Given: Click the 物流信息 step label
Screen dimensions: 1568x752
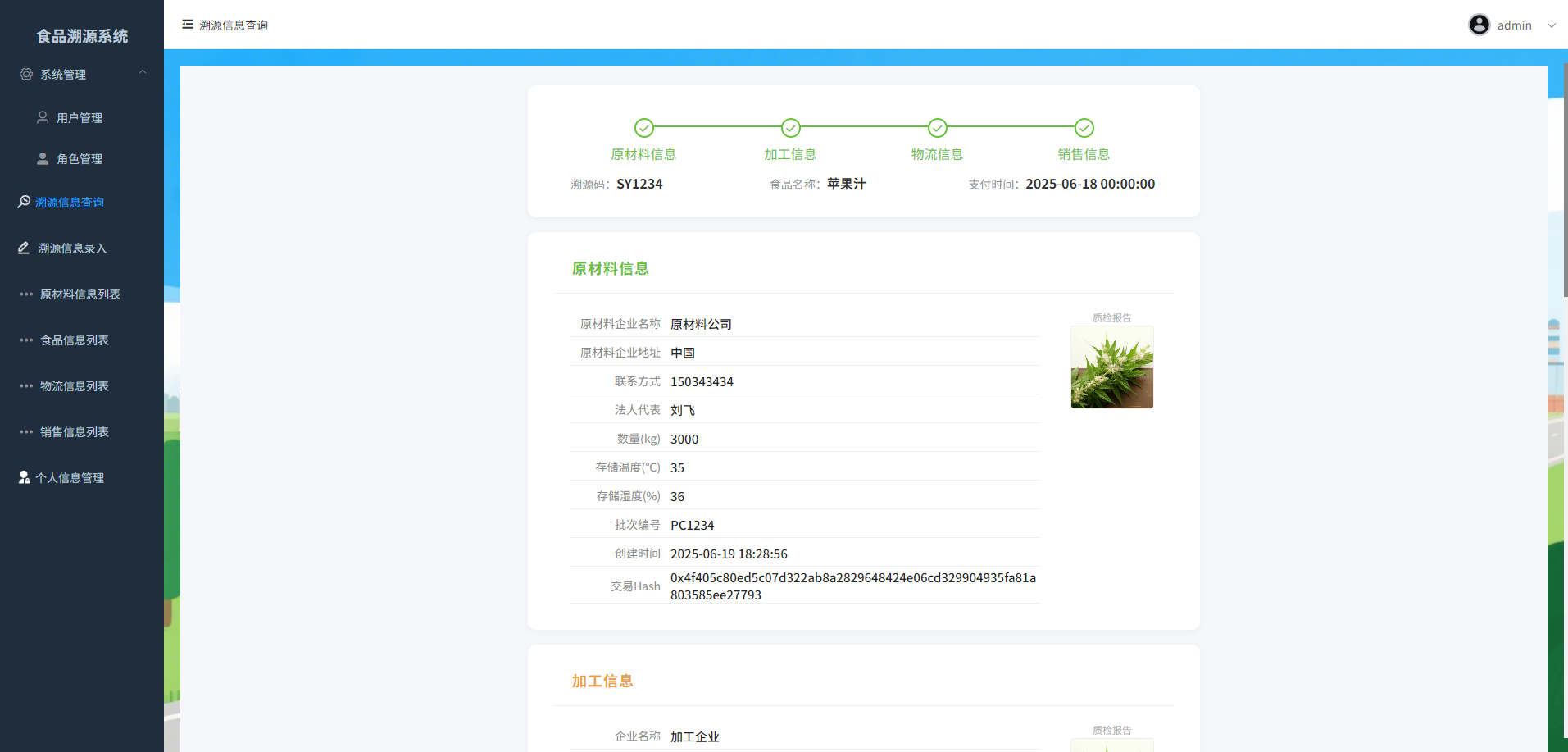Looking at the screenshot, I should (937, 154).
